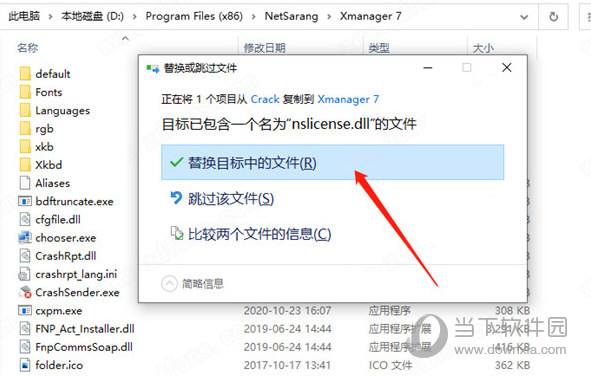591x379 pixels.
Task: Select the Languages folder icon
Action: [x=25, y=110]
